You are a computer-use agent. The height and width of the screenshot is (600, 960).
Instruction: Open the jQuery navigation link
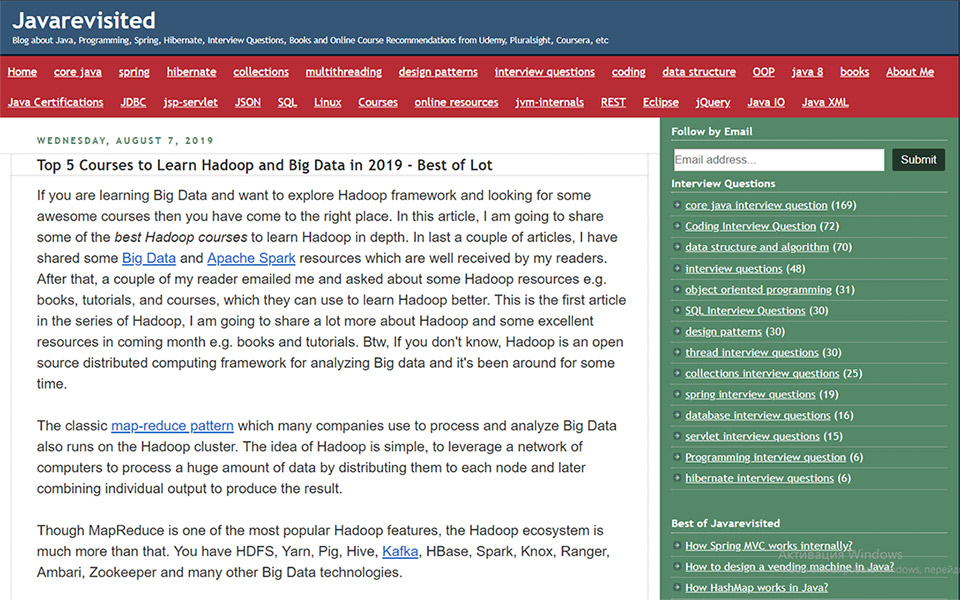[x=713, y=102]
